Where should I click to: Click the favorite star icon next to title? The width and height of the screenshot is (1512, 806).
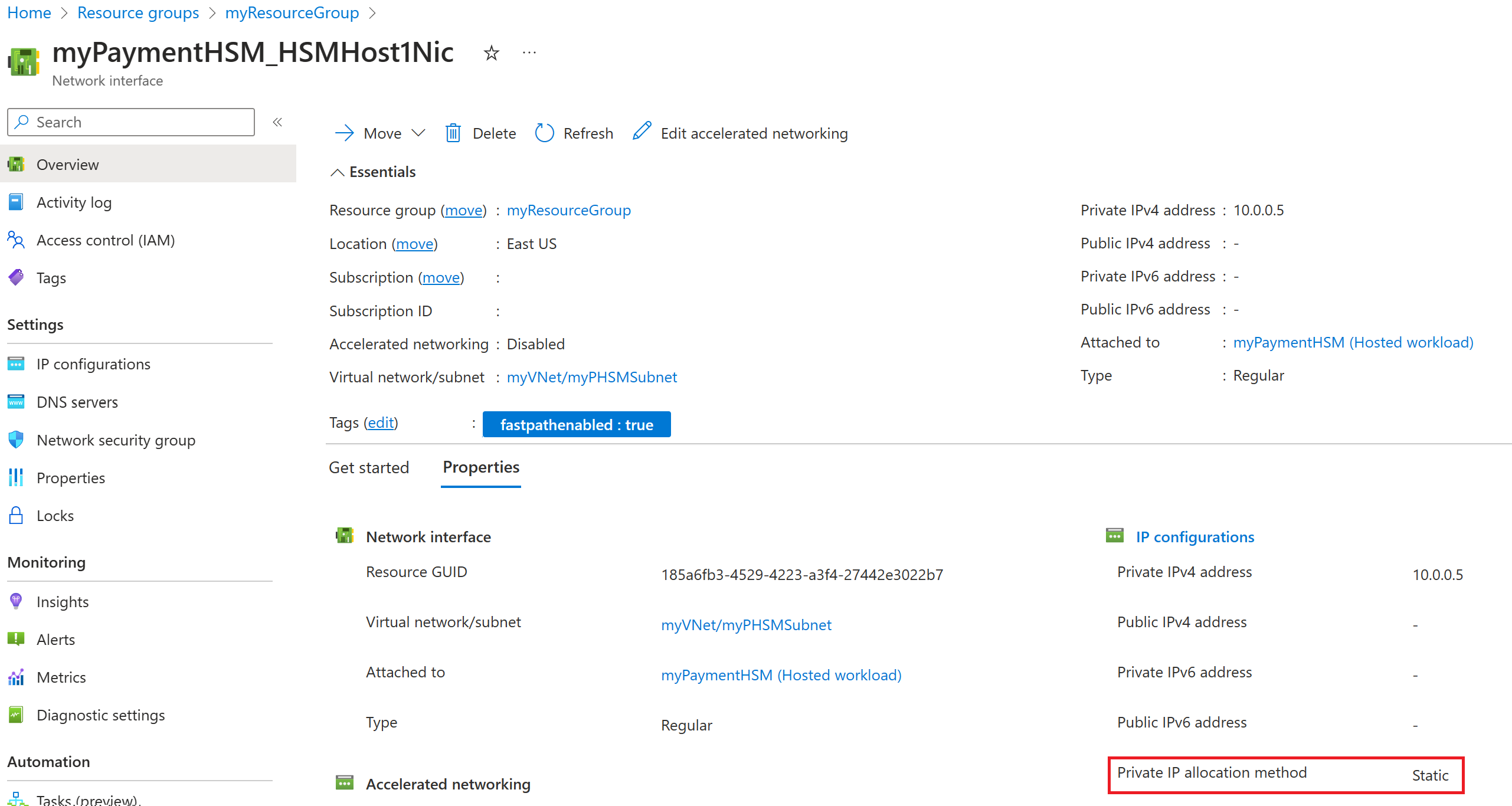[491, 53]
